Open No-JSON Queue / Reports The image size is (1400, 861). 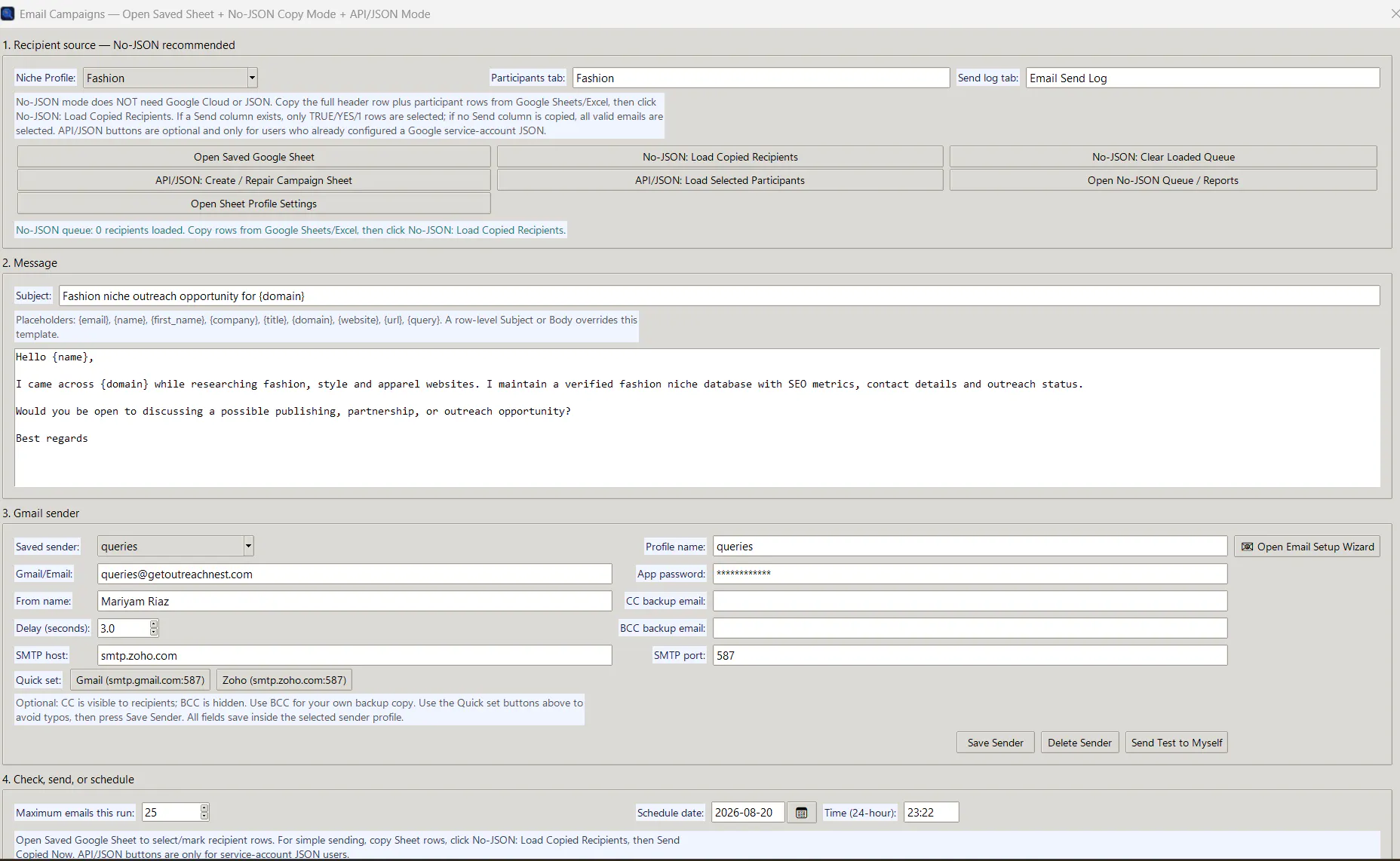click(x=1163, y=180)
